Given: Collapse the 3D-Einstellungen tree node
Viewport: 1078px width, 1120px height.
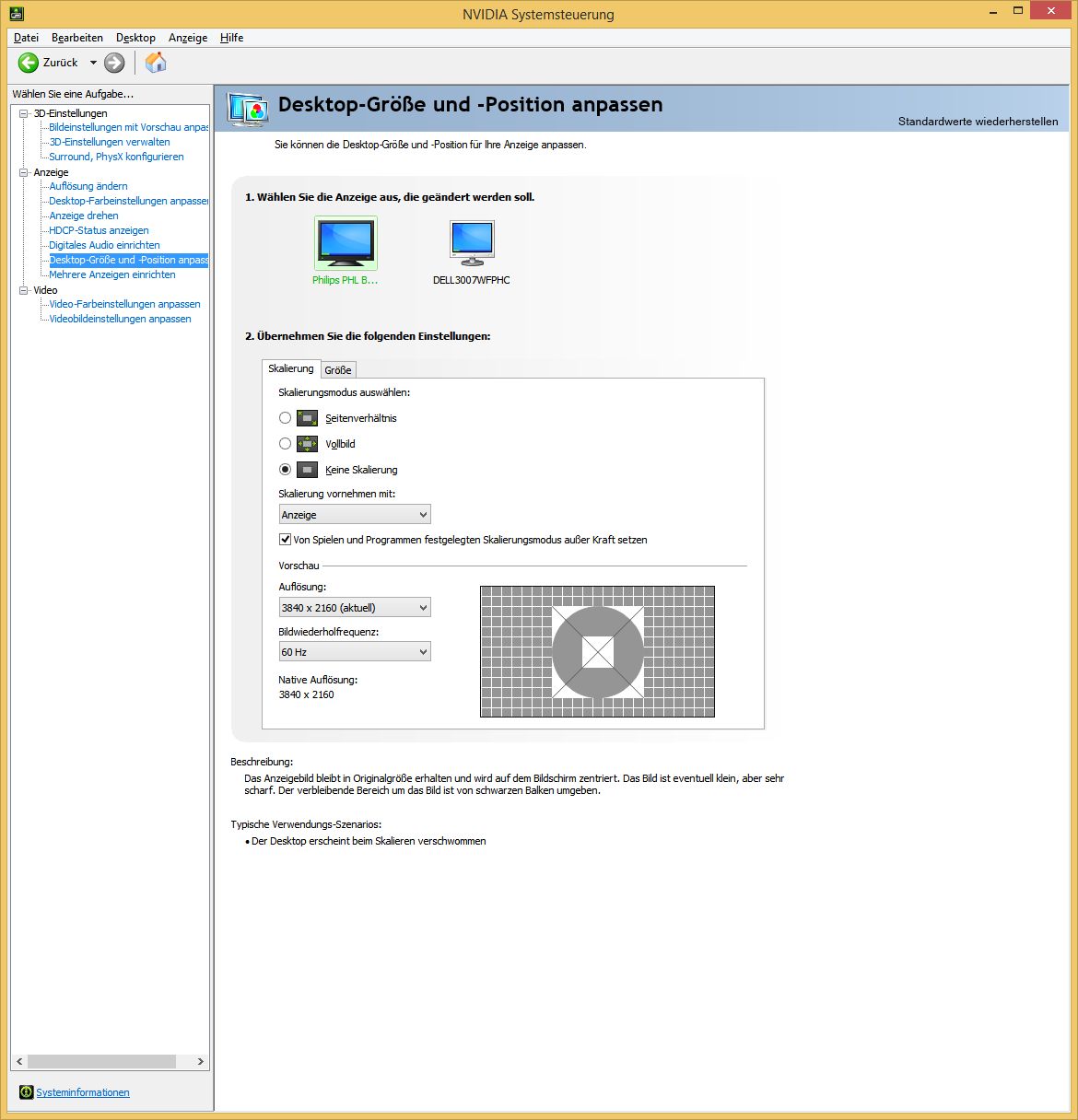Looking at the screenshot, I should 24,113.
